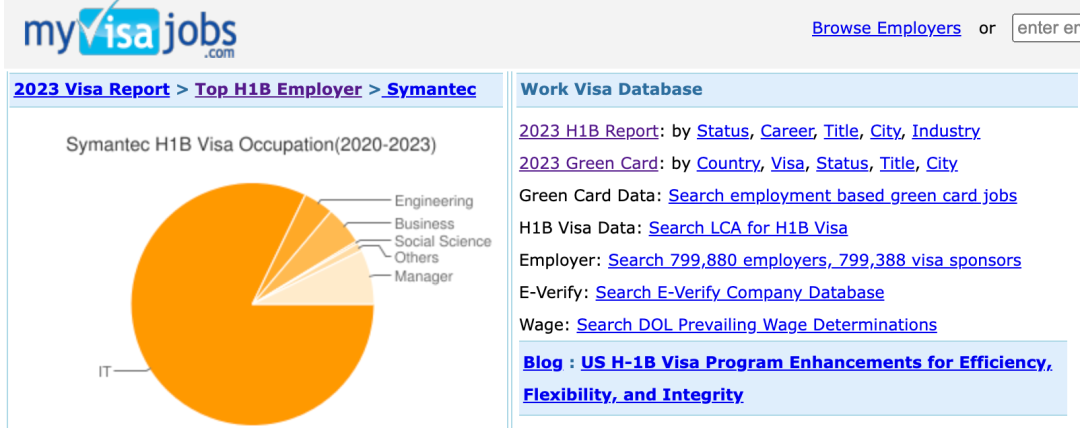Screen dimensions: 1080x428
Task: Select the Engineering chart label
Action: click(x=434, y=201)
